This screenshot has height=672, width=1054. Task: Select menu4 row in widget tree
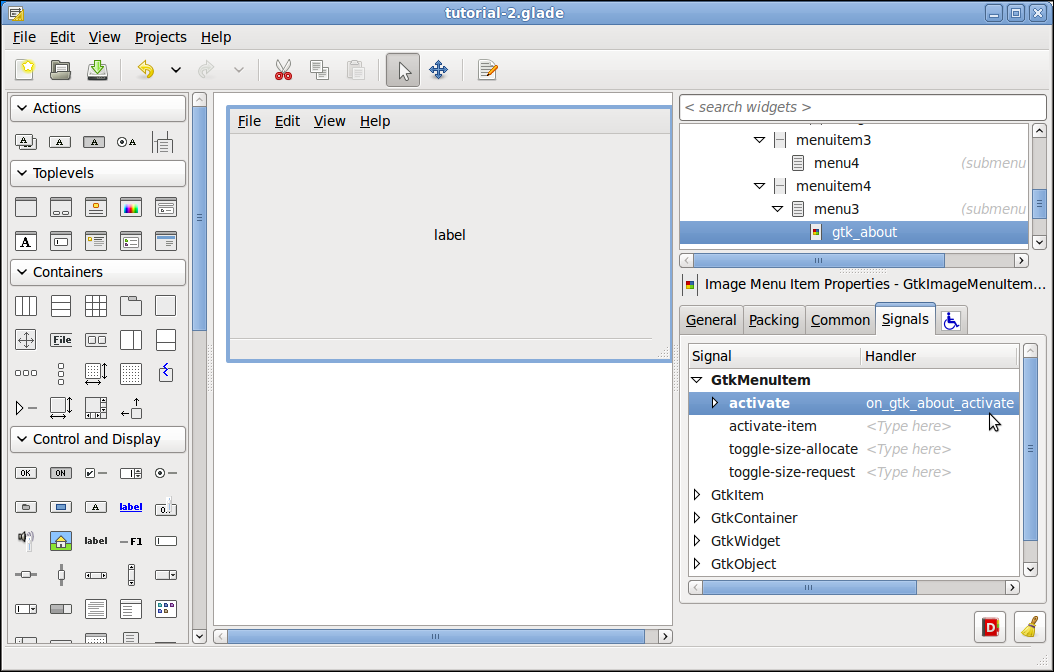(x=854, y=163)
